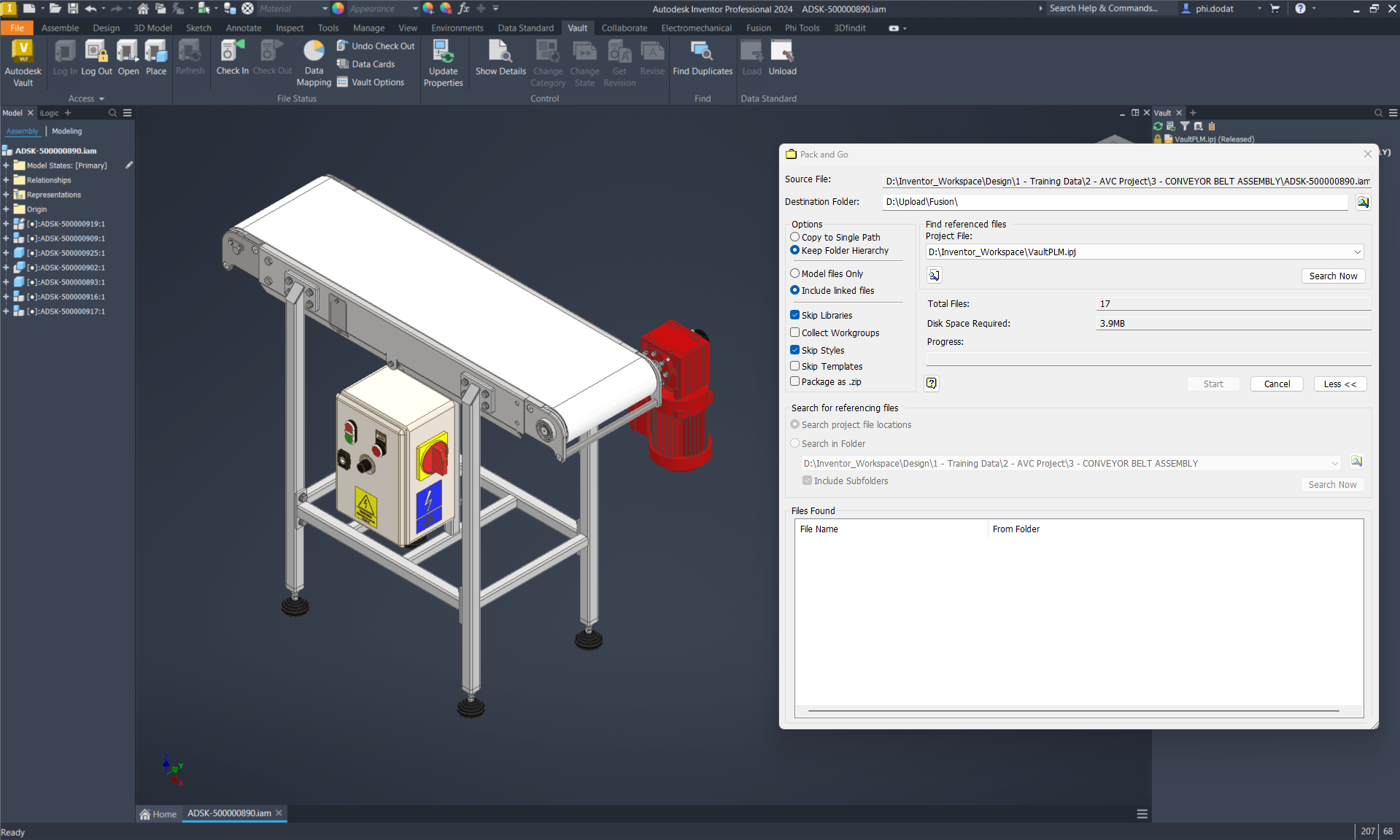
Task: Open the Project File dropdown
Action: pos(1357,252)
